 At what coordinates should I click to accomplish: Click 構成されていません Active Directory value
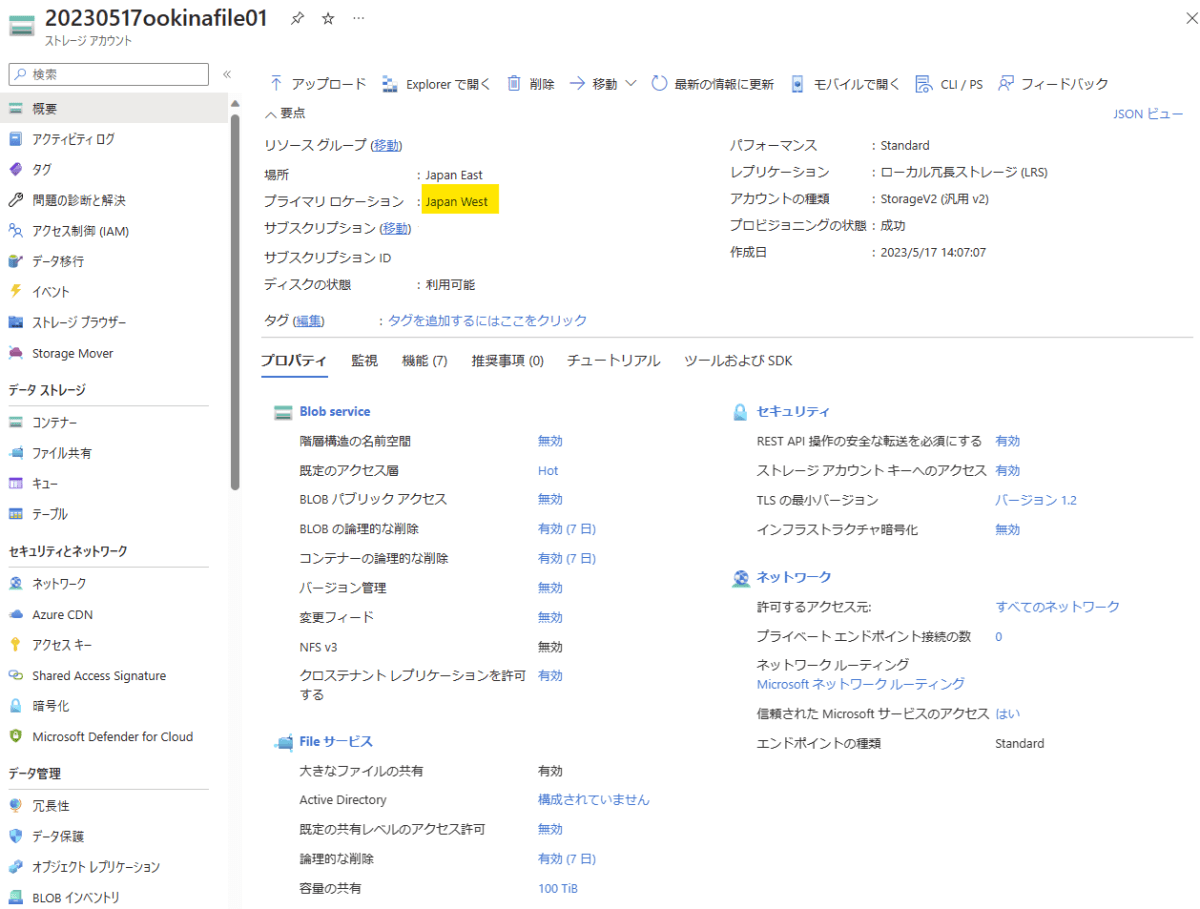point(594,800)
